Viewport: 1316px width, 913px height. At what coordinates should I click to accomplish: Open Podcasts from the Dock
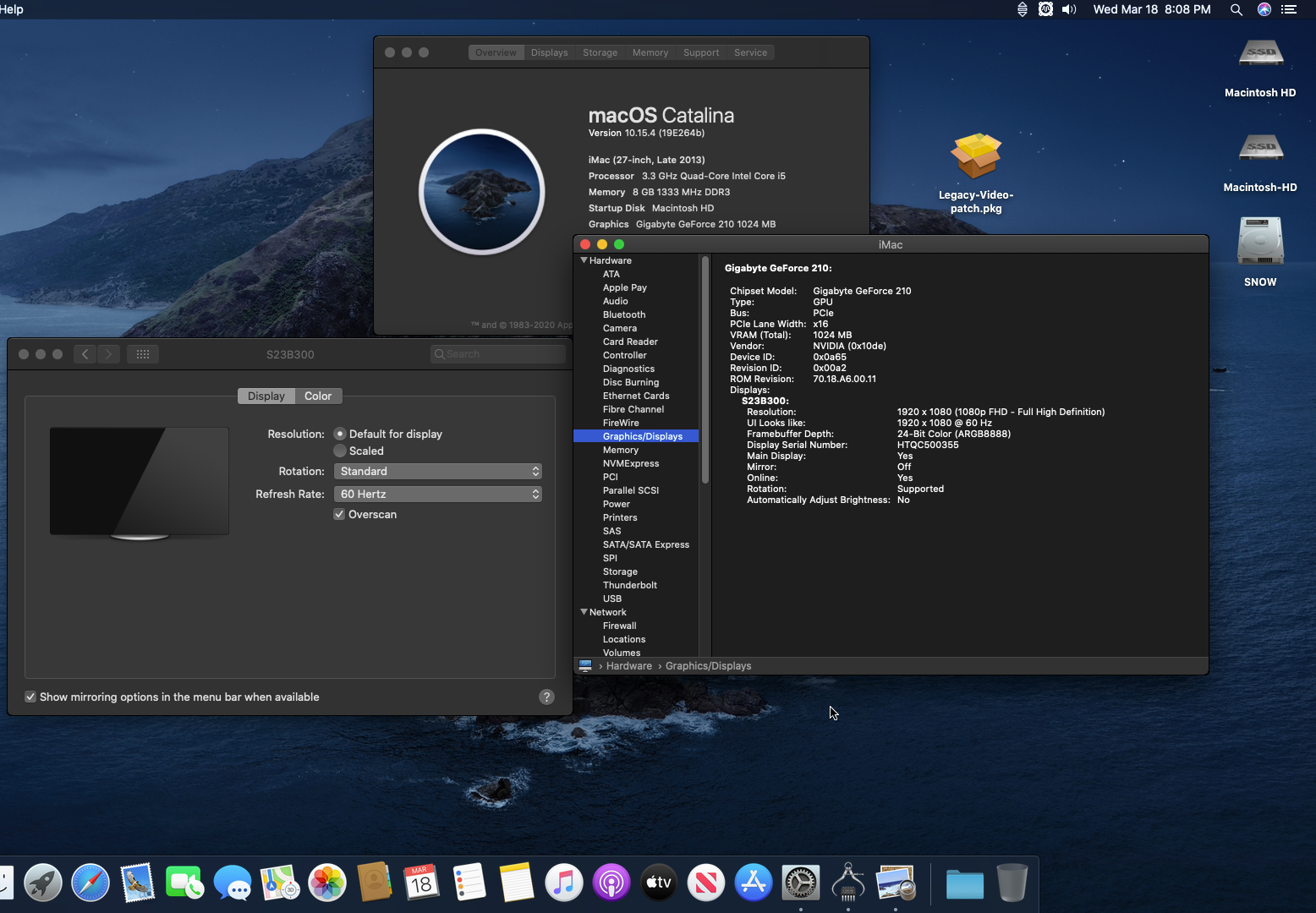611,883
